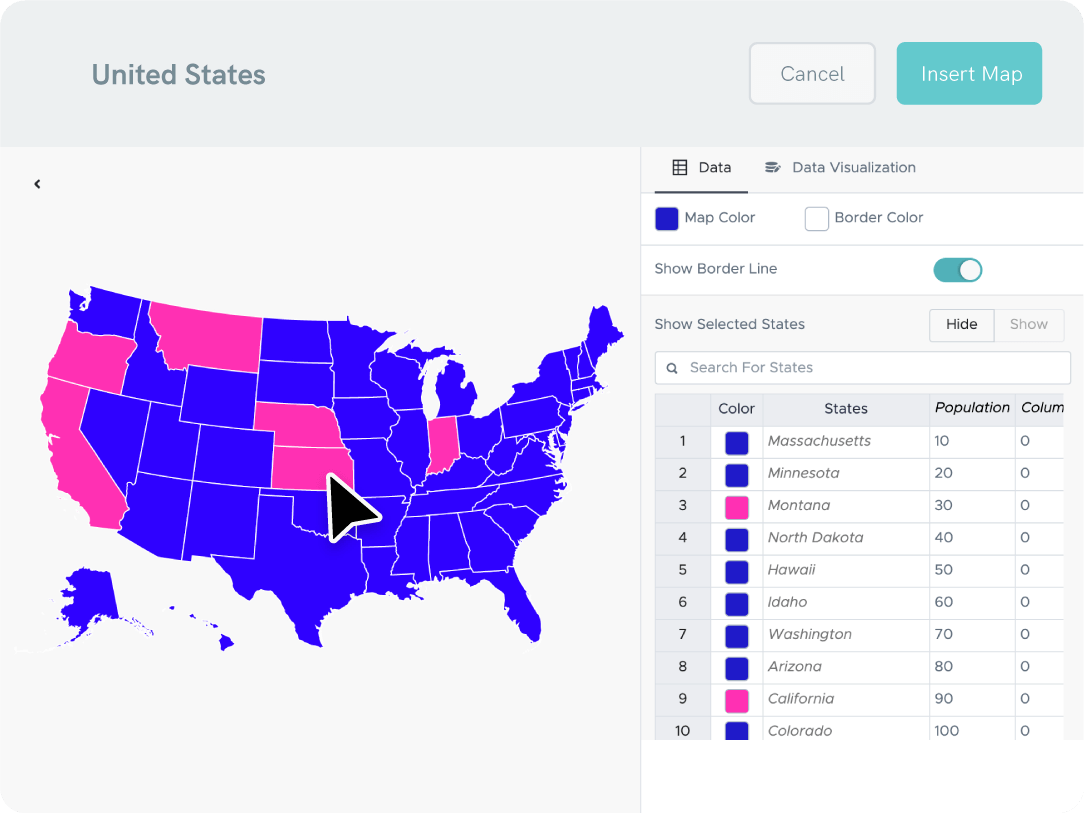Open the Map Color swatch
This screenshot has height=813, width=1084.
pyautogui.click(x=667, y=219)
